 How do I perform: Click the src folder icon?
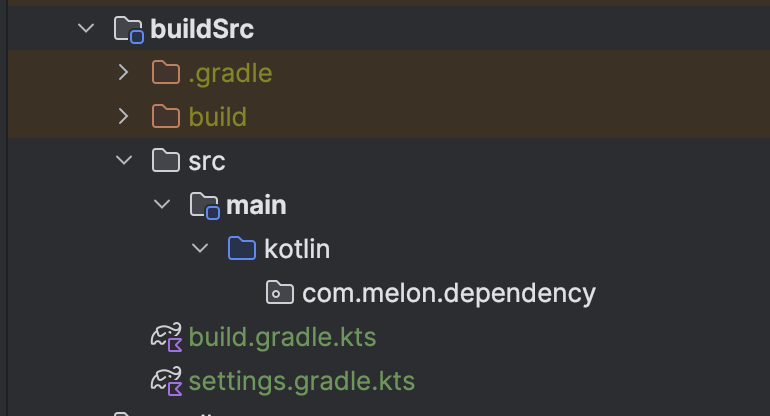pyautogui.click(x=166, y=161)
